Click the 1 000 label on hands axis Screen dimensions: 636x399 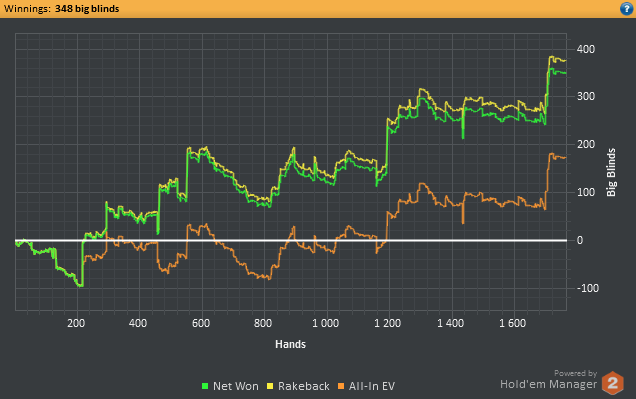pos(325,323)
